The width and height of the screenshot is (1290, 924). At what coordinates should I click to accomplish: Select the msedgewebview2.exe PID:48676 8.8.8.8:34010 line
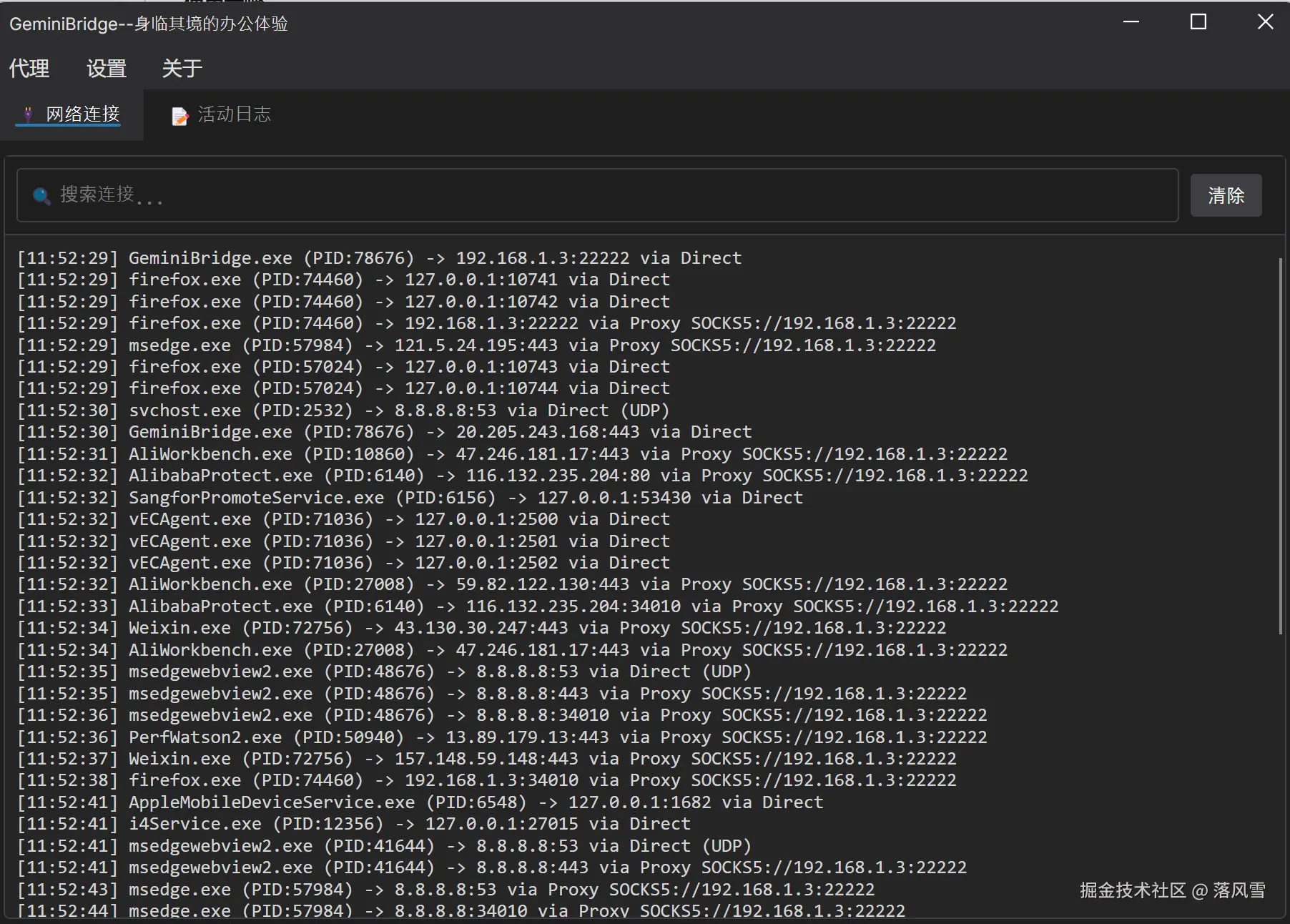502,715
